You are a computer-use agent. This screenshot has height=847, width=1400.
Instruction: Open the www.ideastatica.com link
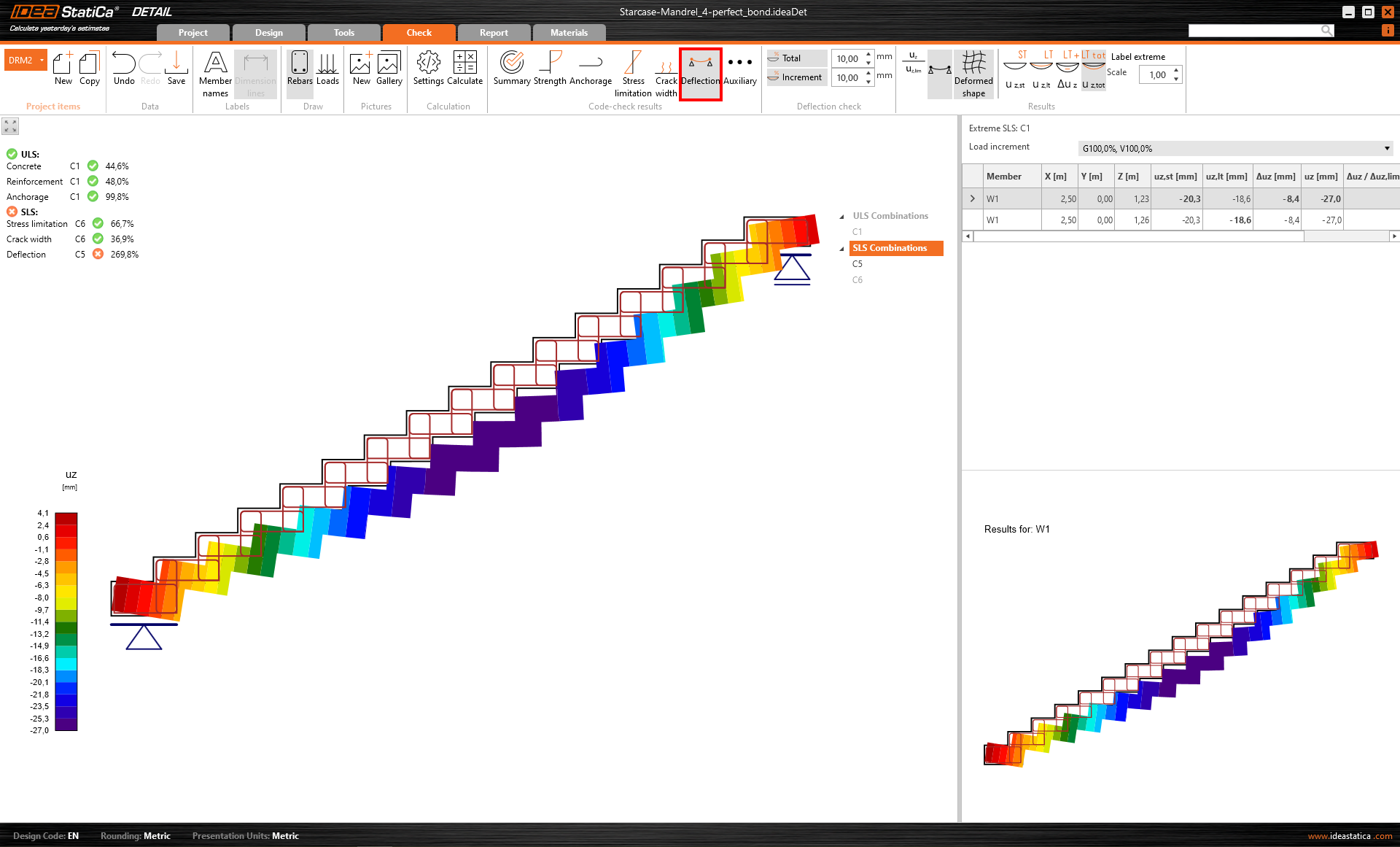point(1350,836)
